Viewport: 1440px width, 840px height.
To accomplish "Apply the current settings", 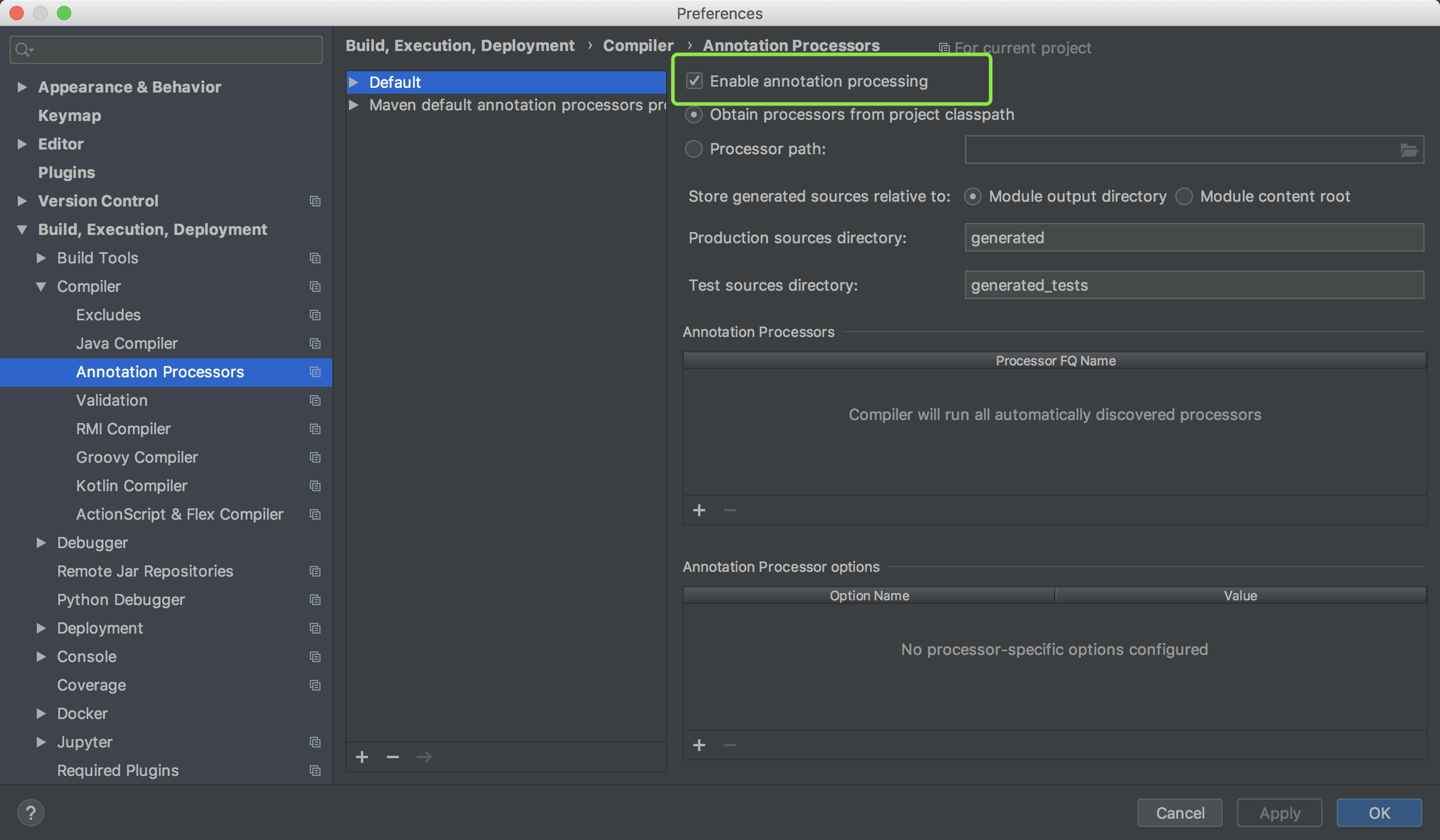I will tap(1279, 813).
